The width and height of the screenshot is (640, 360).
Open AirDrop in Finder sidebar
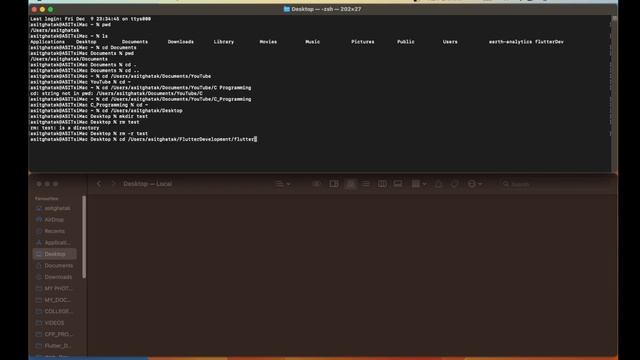click(x=54, y=220)
